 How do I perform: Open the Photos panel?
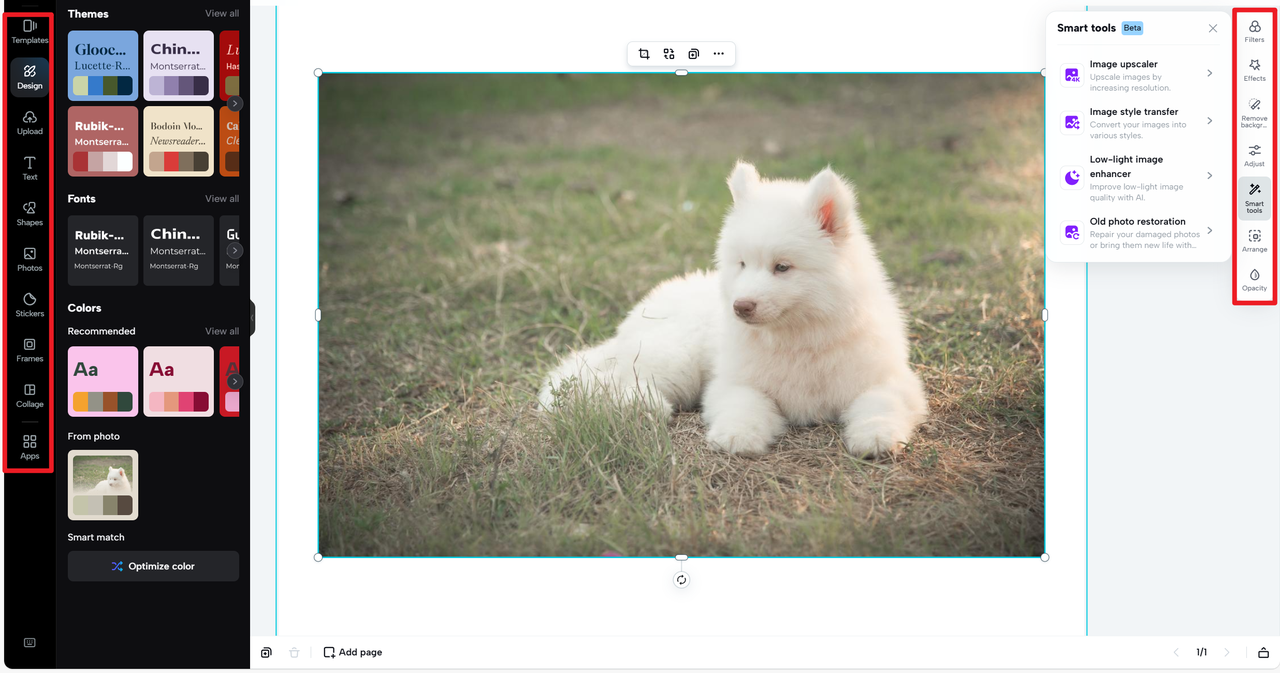30,259
